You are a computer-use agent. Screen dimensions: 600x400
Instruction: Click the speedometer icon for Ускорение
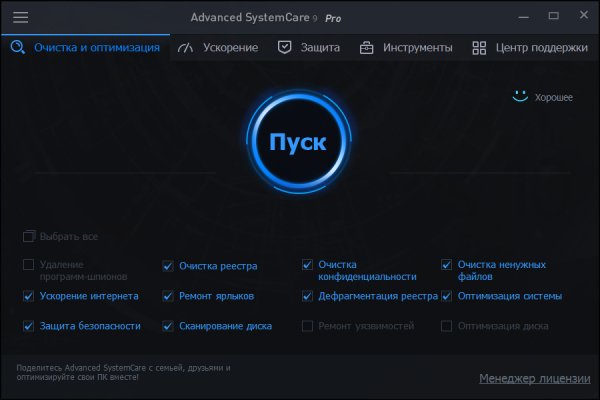pyautogui.click(x=185, y=48)
